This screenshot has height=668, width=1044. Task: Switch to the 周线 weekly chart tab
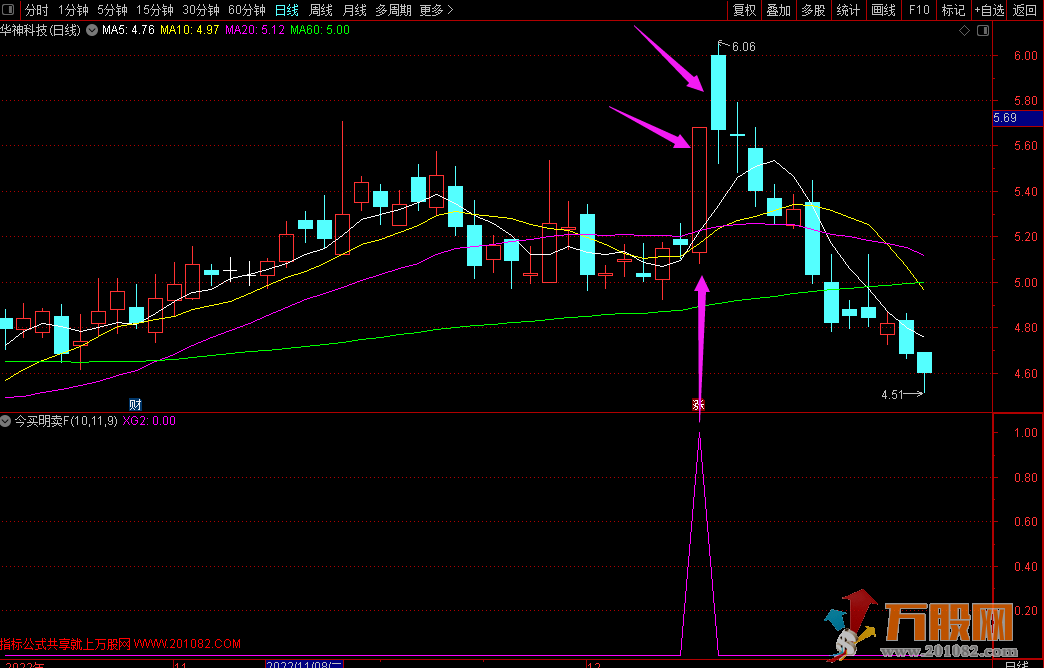point(321,10)
